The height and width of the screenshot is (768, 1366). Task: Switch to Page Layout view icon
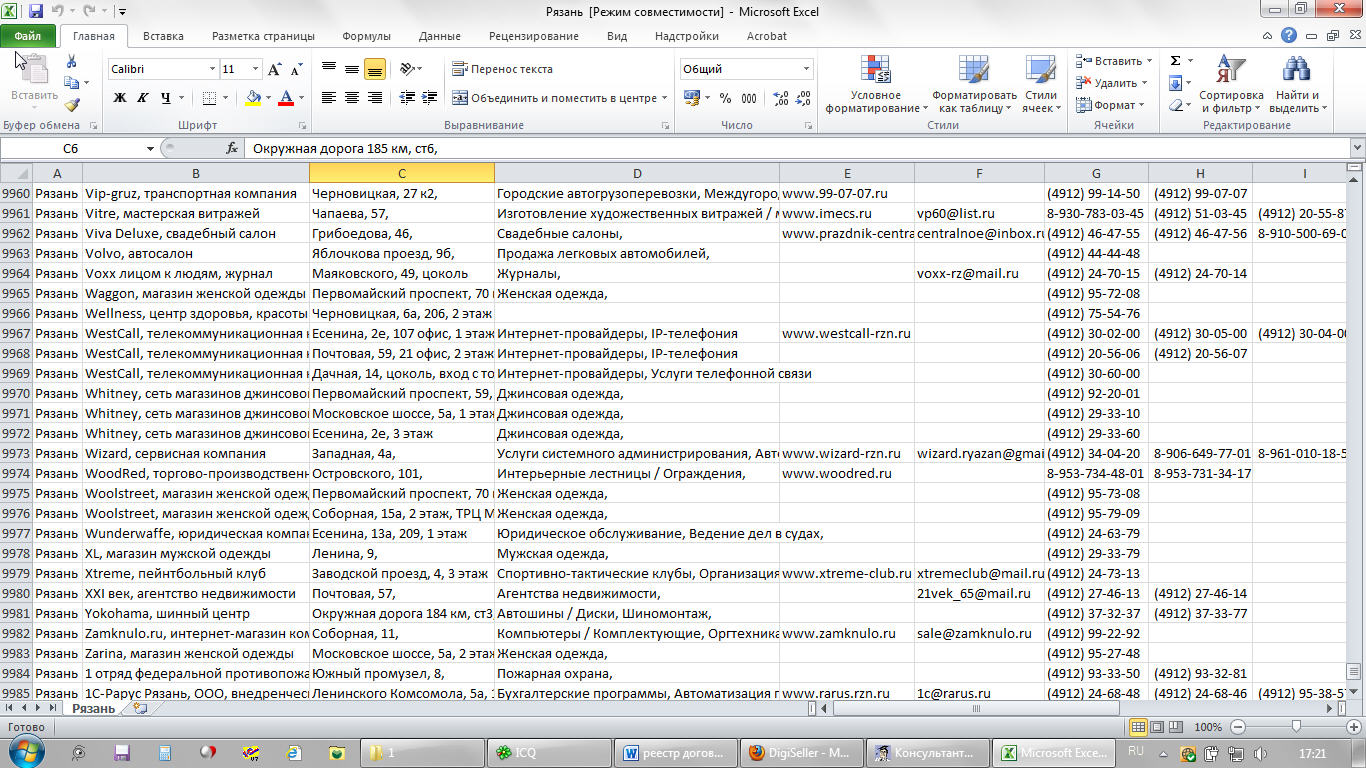[x=1157, y=727]
